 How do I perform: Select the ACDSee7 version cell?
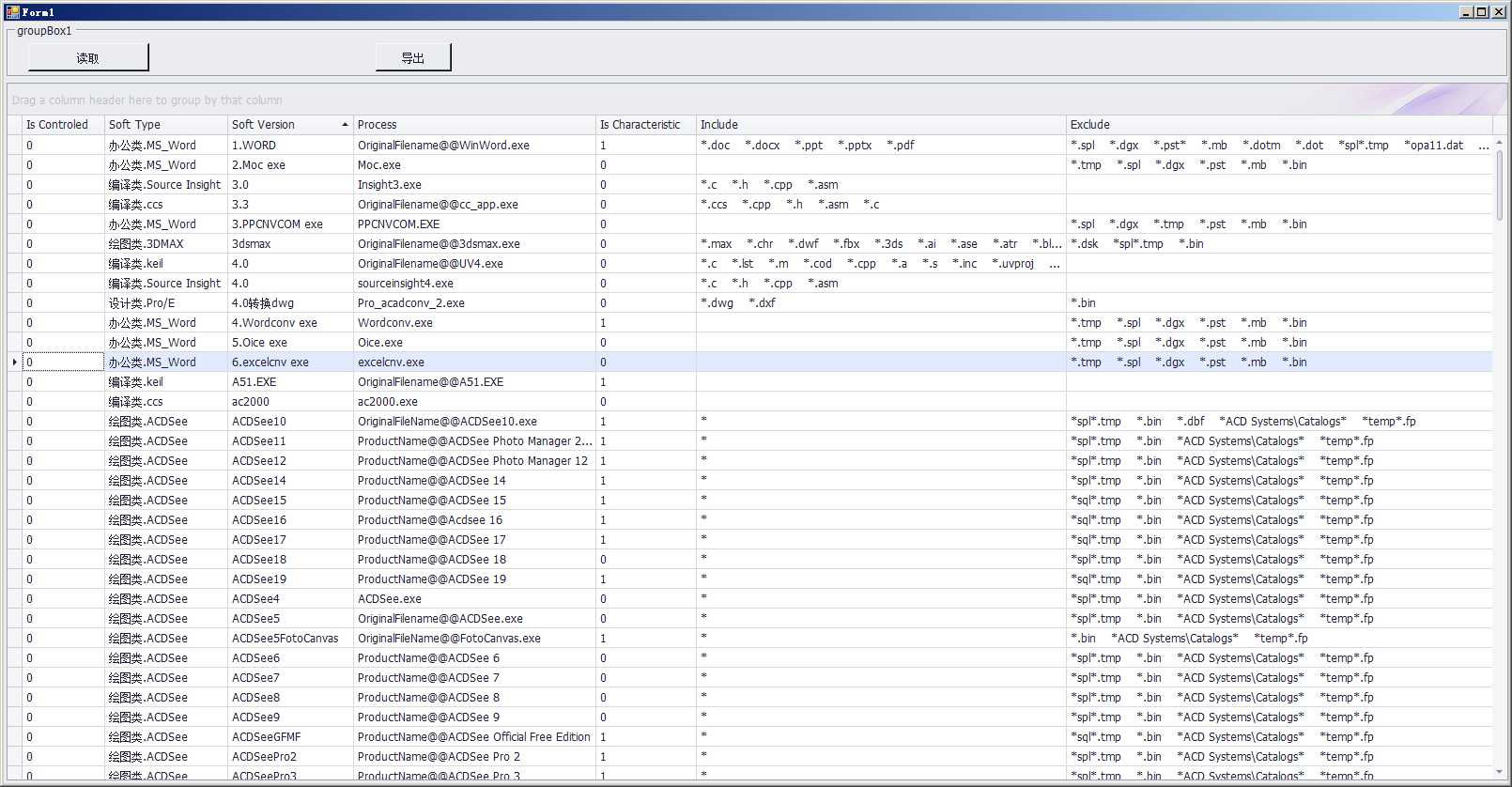tap(290, 677)
